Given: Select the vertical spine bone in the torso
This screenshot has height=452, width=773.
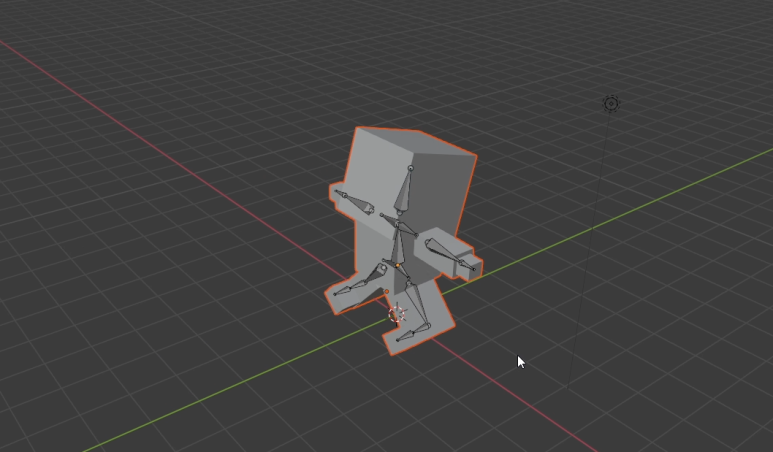Looking at the screenshot, I should 397,245.
